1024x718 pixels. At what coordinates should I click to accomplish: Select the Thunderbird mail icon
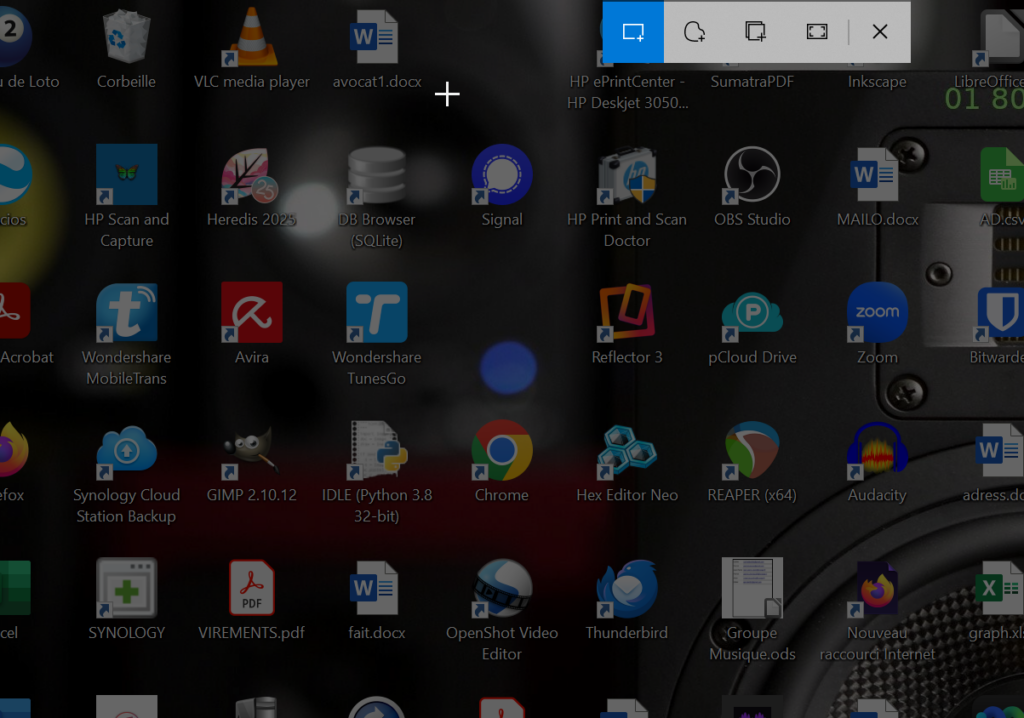pyautogui.click(x=626, y=588)
